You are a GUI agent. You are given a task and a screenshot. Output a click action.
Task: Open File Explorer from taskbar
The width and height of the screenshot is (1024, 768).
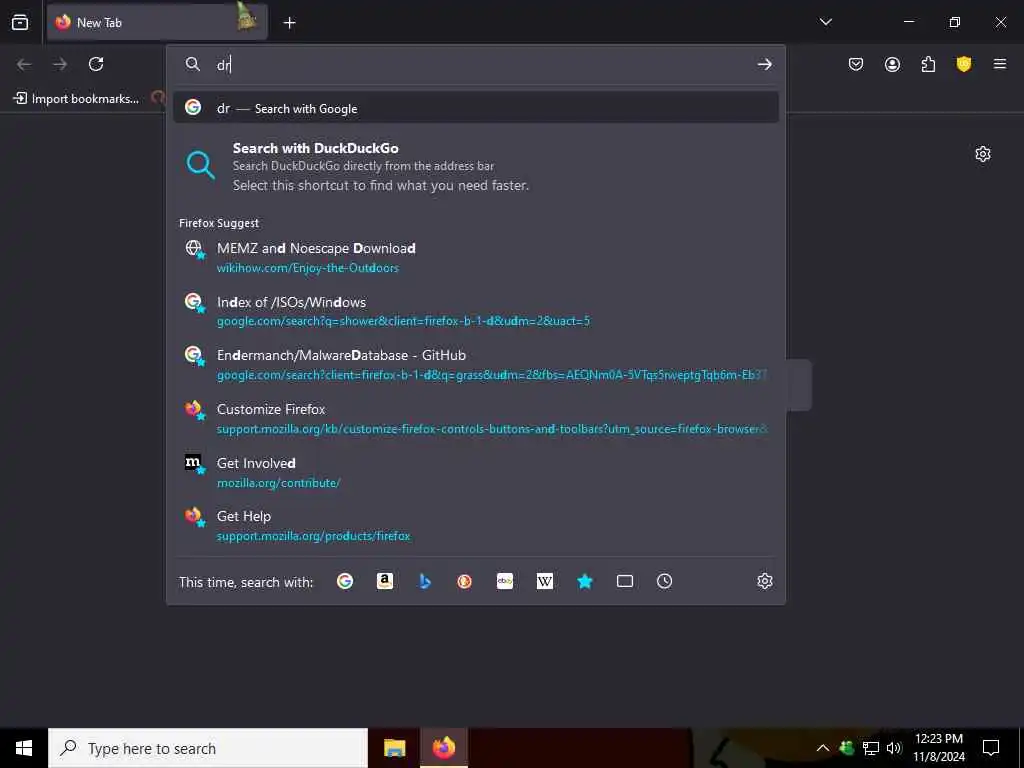394,748
